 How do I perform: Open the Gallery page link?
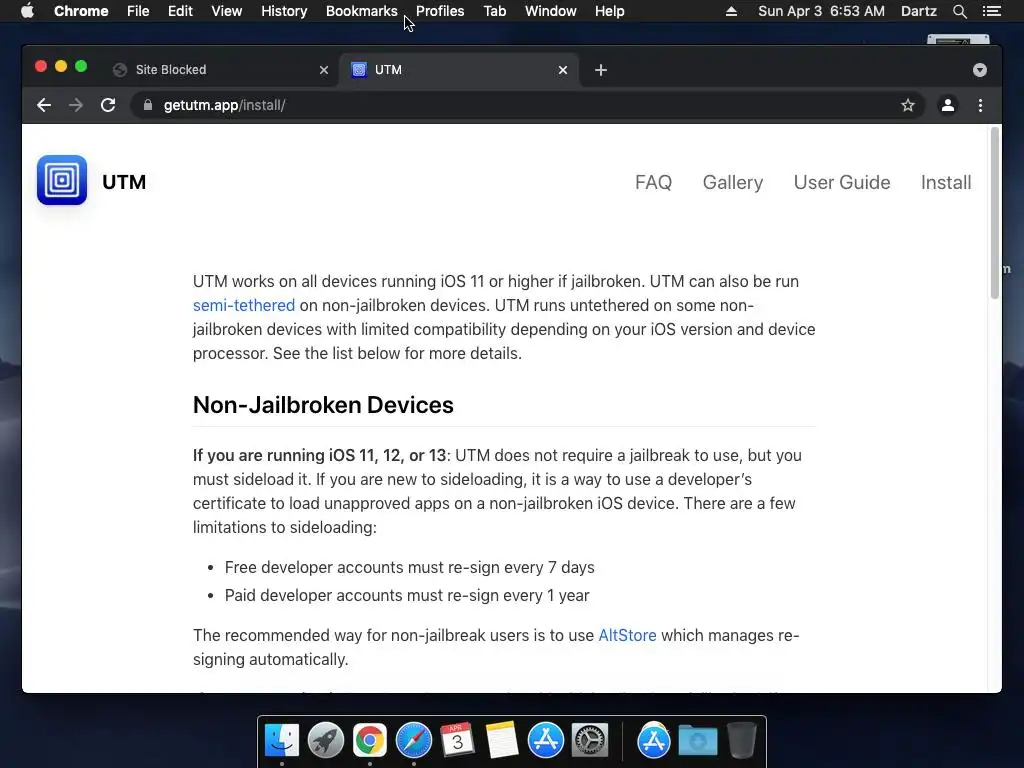click(x=733, y=182)
